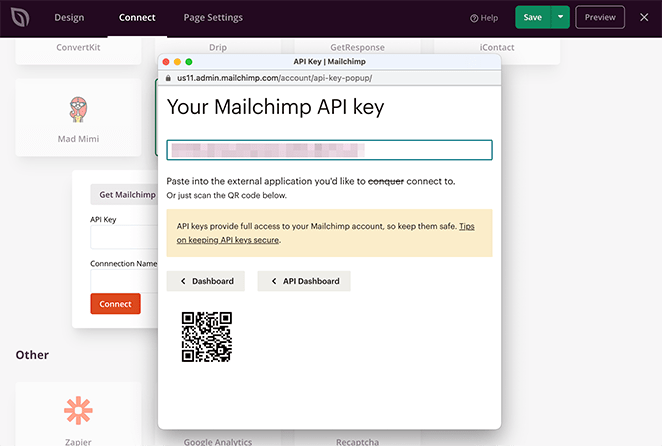The image size is (662, 446).
Task: Select the GetResponse integration card
Action: pos(358,46)
